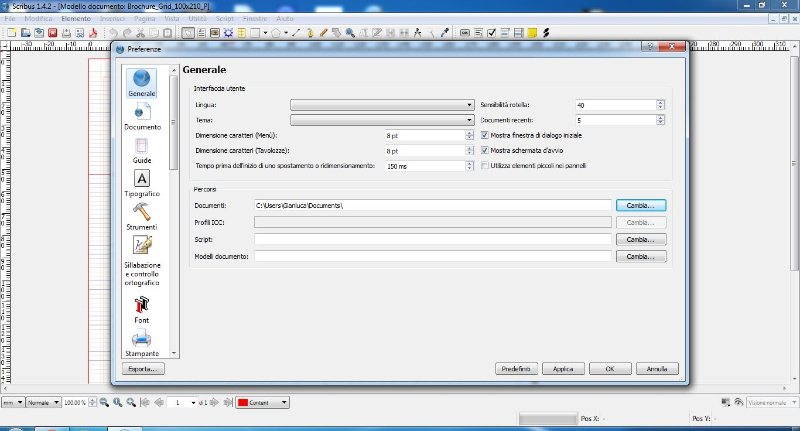The image size is (800, 431).
Task: Expand the Lingua dropdown list
Action: 381,105
